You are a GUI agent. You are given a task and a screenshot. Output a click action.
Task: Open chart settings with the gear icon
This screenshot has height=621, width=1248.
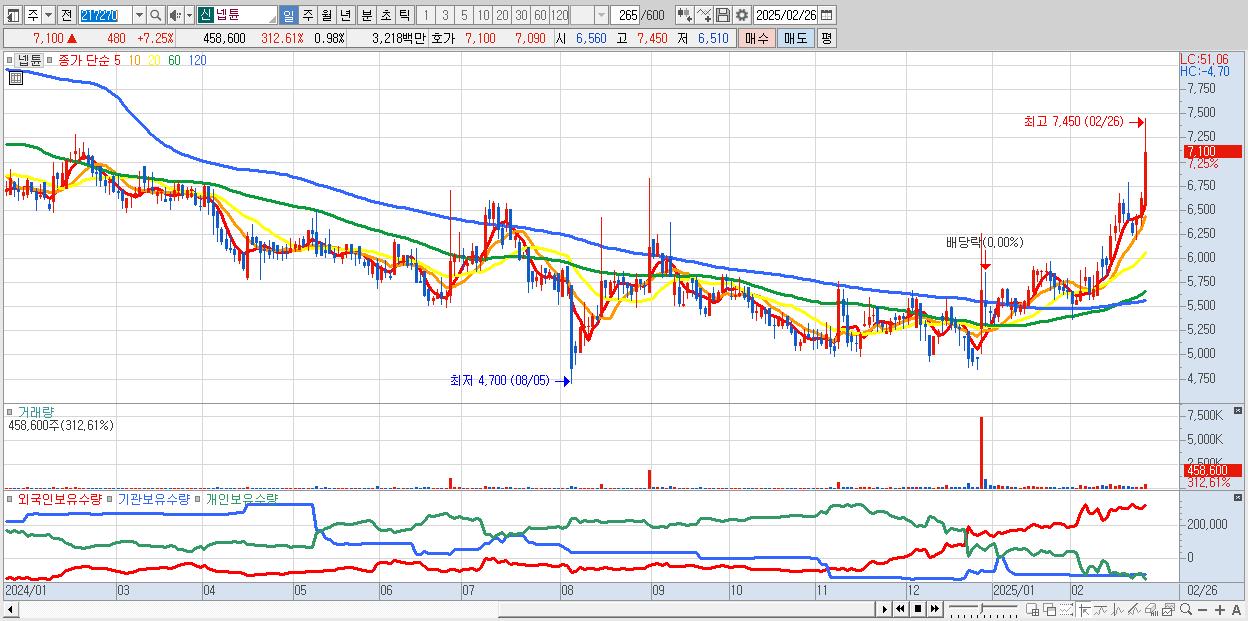pos(742,15)
